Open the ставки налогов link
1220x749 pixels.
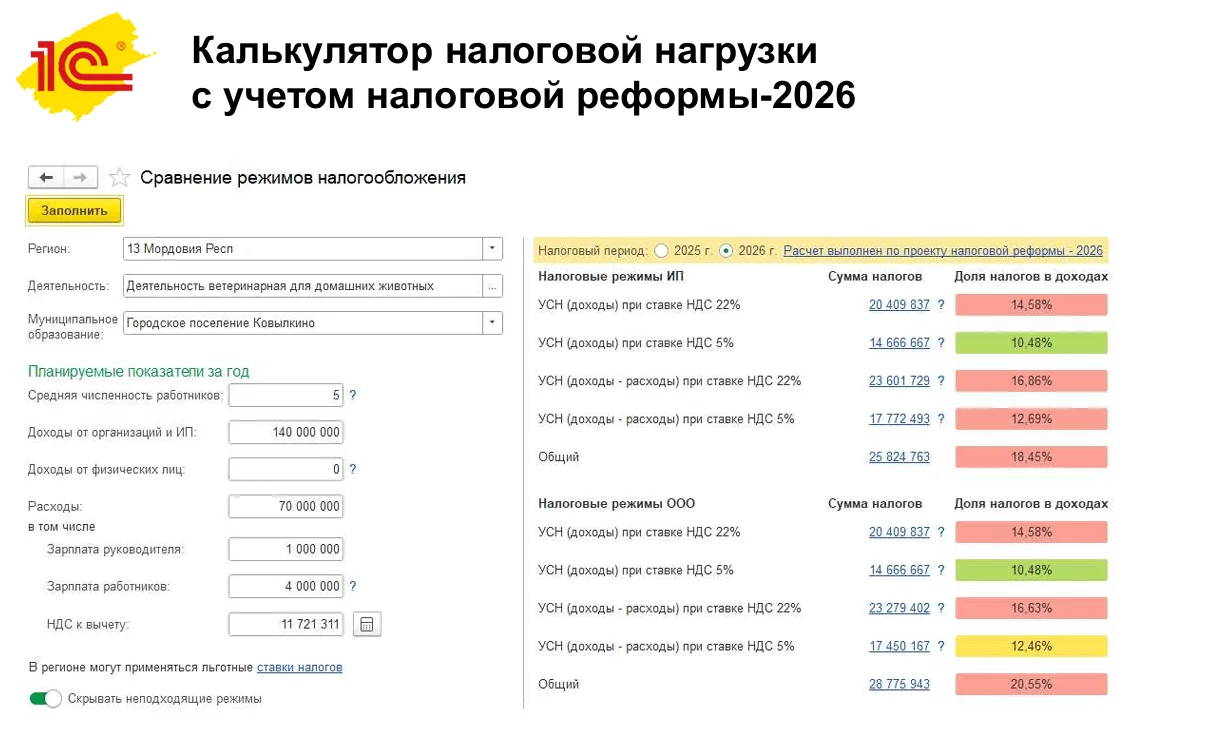coord(300,667)
